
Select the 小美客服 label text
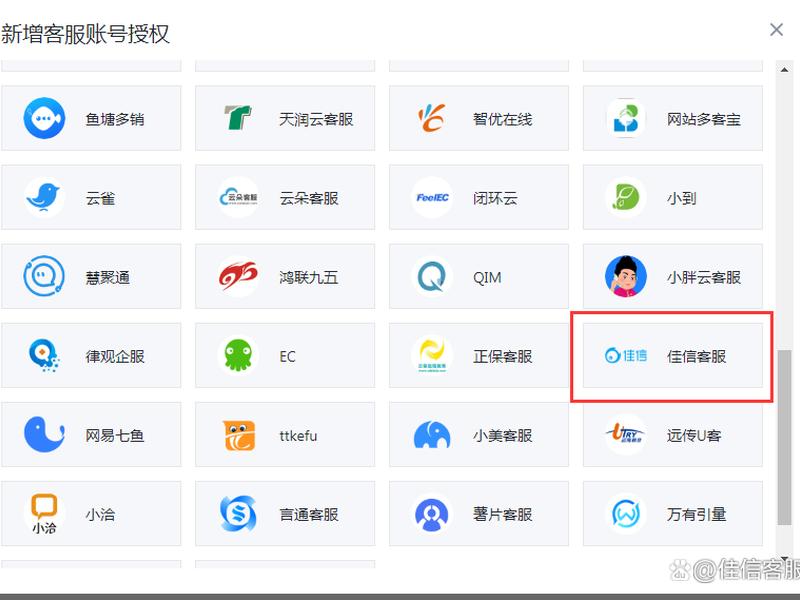click(503, 435)
